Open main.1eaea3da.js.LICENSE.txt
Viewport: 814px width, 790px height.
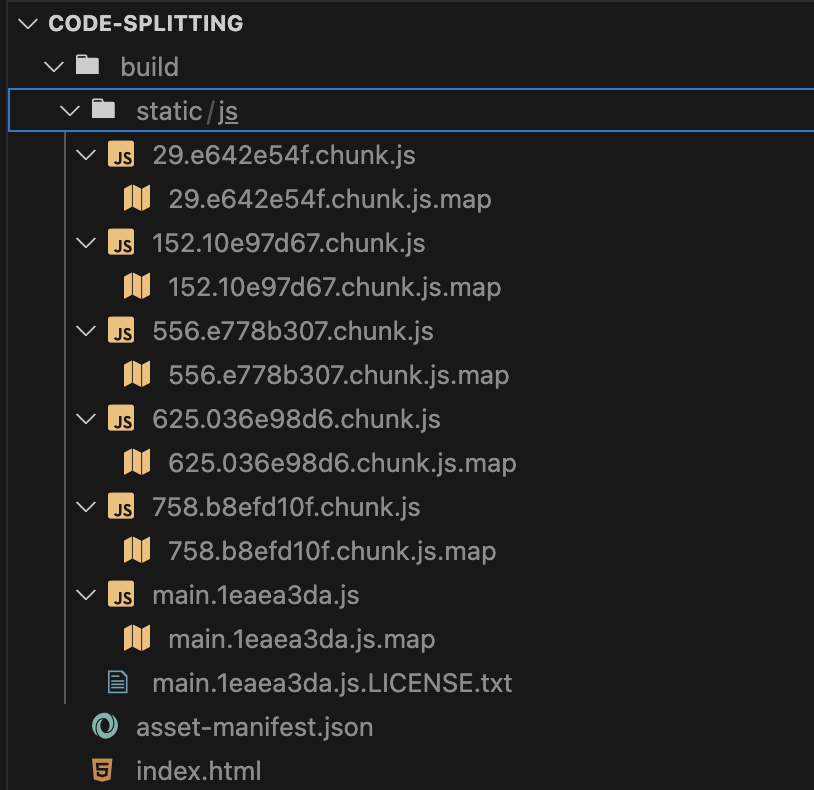(330, 682)
